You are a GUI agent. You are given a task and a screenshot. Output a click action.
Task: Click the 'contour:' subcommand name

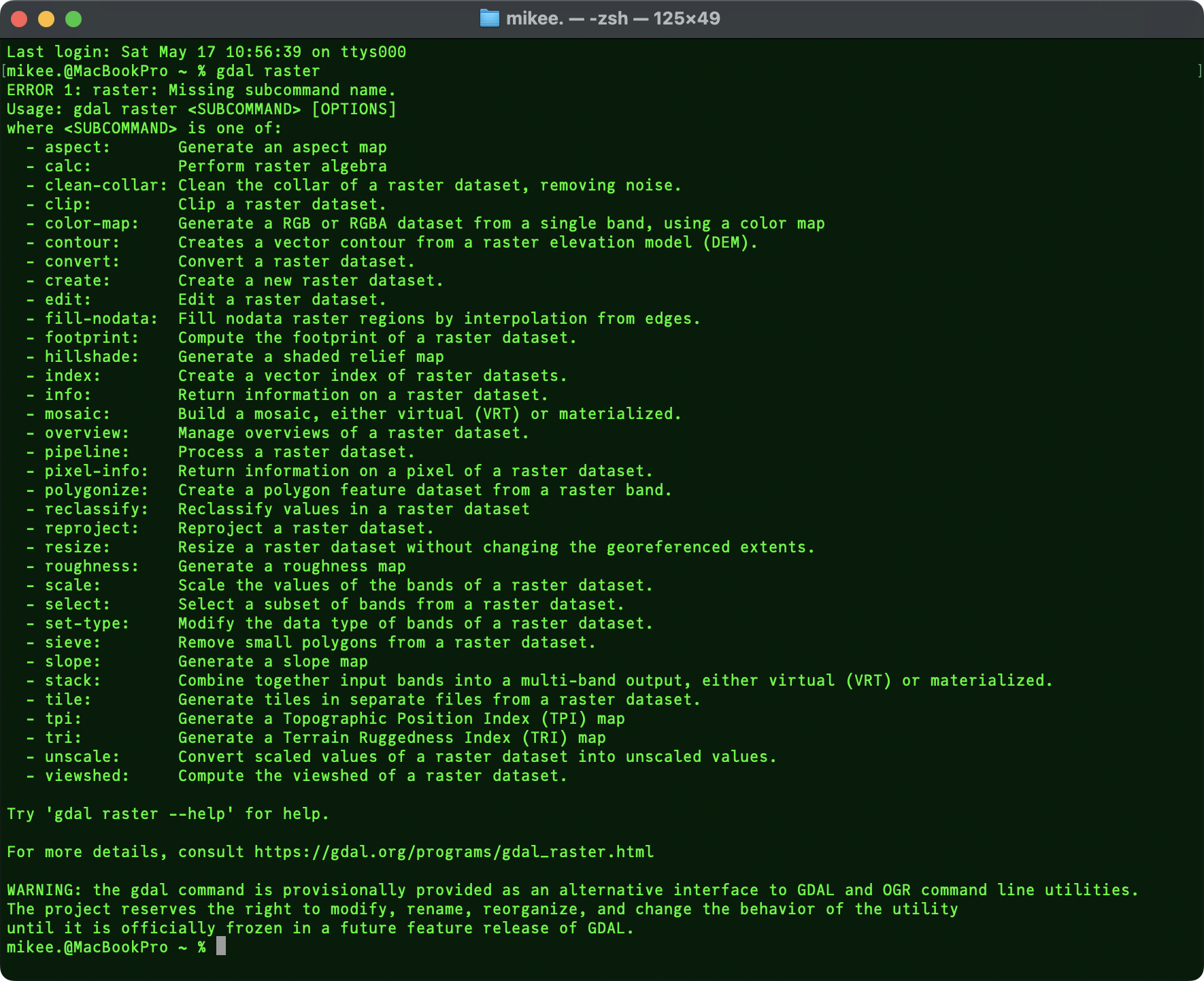82,242
